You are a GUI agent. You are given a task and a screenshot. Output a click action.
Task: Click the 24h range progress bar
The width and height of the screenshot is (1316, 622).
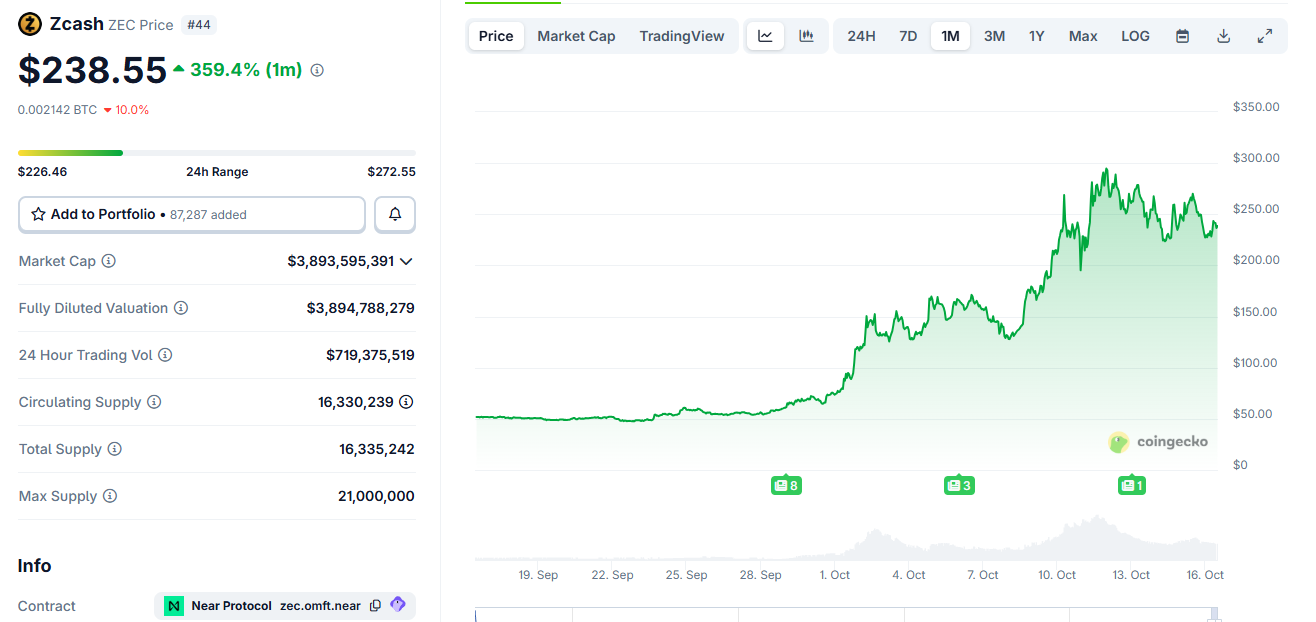coord(217,152)
